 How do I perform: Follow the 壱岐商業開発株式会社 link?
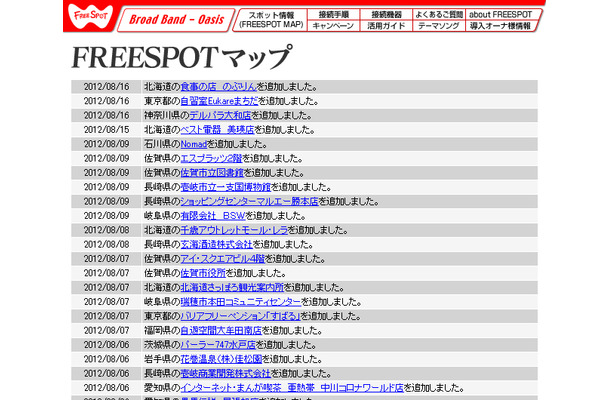pos(226,374)
